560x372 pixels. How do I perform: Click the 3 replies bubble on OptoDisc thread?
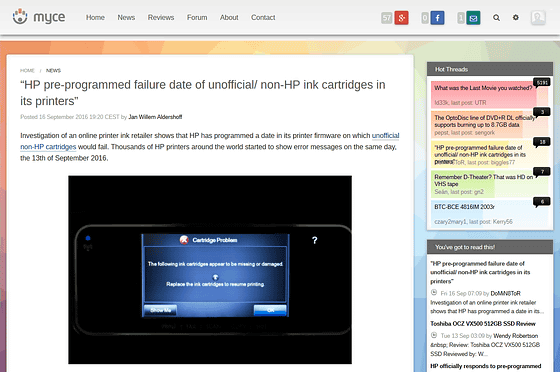coord(542,112)
